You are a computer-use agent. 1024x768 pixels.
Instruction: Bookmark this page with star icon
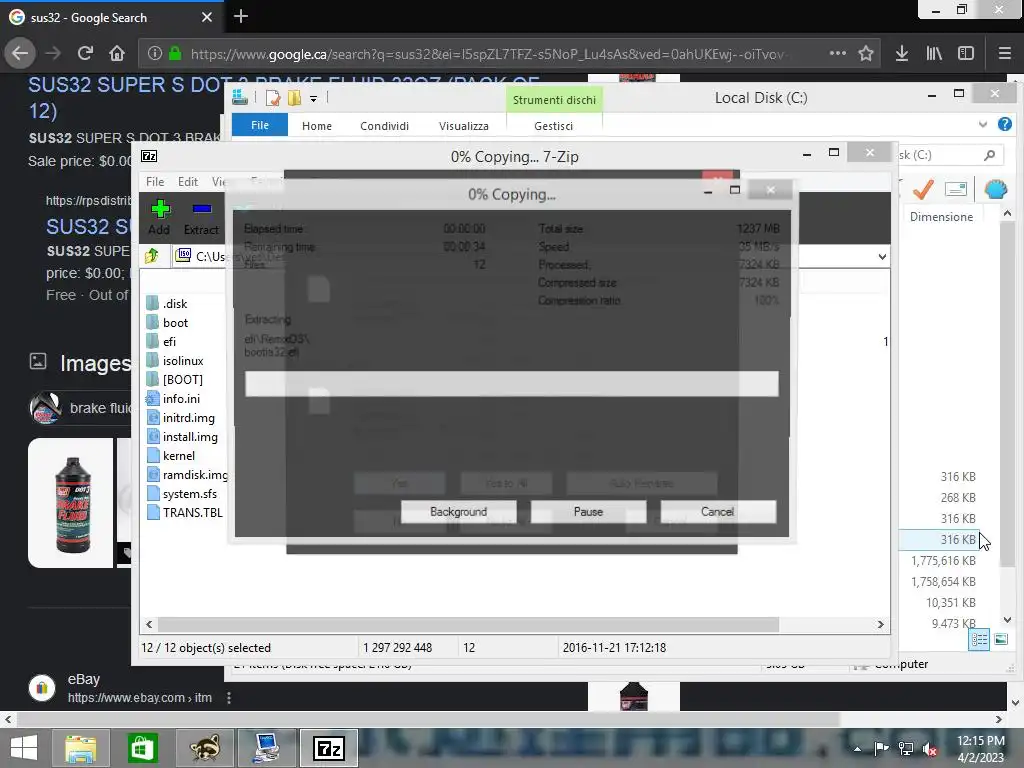pos(865,53)
